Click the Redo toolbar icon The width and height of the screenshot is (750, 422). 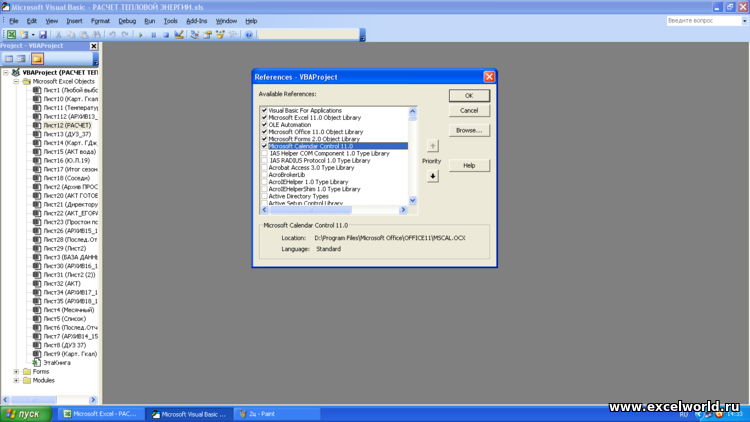click(125, 34)
